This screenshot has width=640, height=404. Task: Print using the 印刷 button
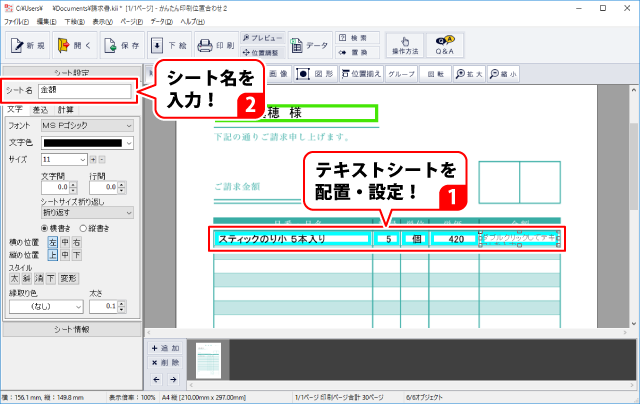pos(216,45)
